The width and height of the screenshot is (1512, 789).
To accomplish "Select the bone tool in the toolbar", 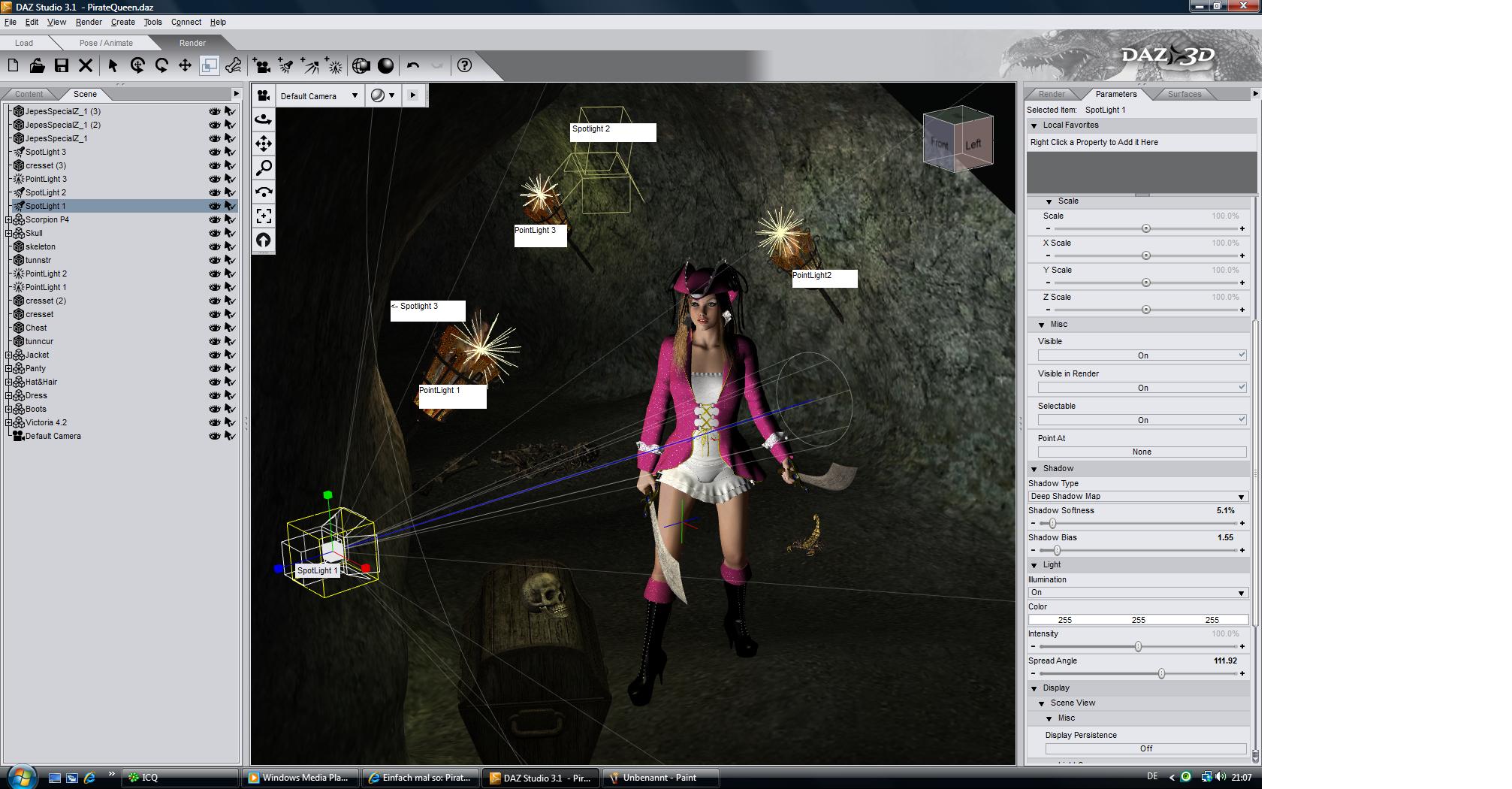I will [233, 66].
